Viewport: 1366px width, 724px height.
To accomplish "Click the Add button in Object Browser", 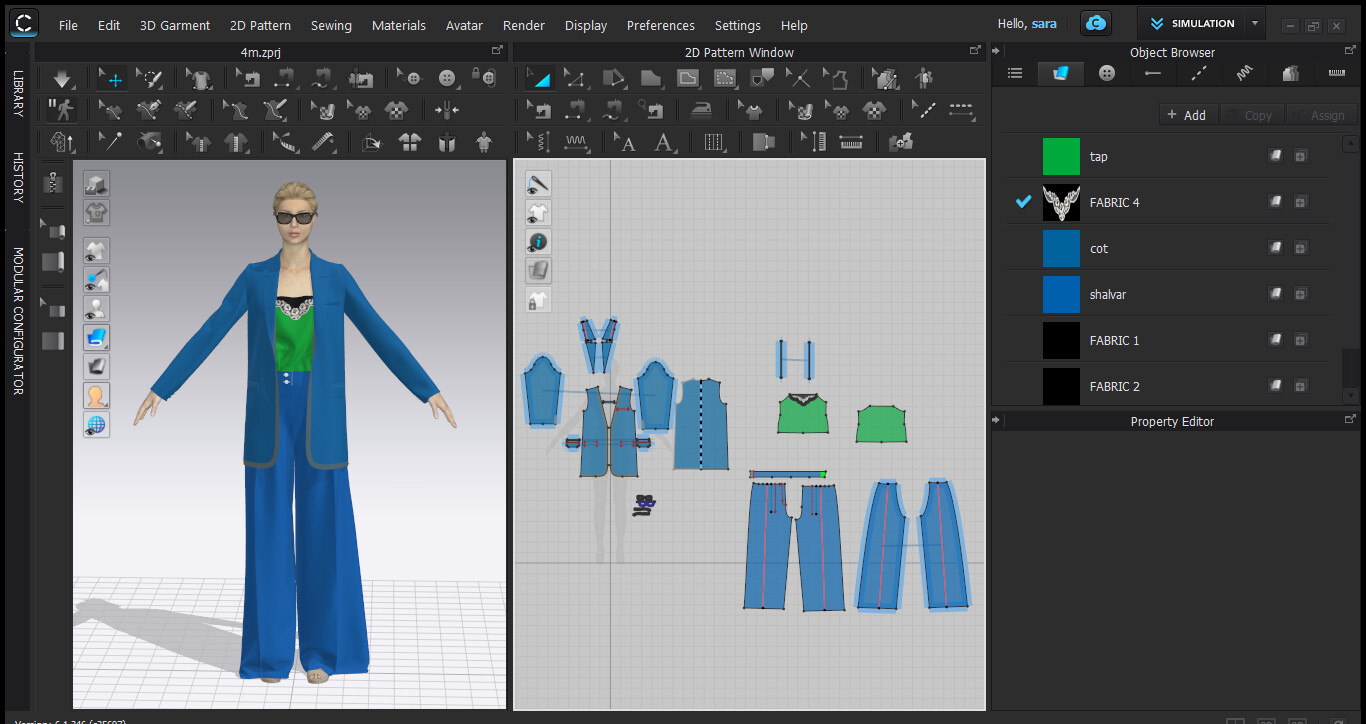I will coord(1188,114).
